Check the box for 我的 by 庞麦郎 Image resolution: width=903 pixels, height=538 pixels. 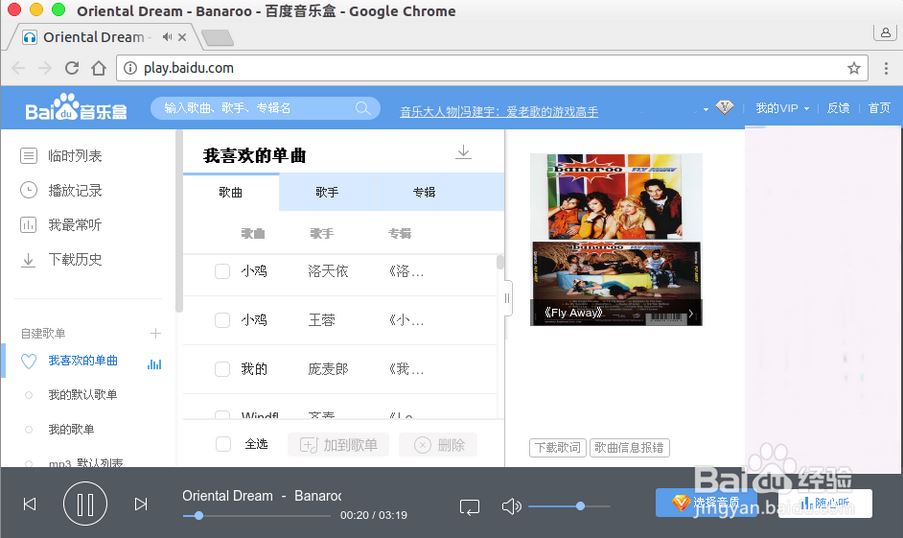(x=222, y=369)
